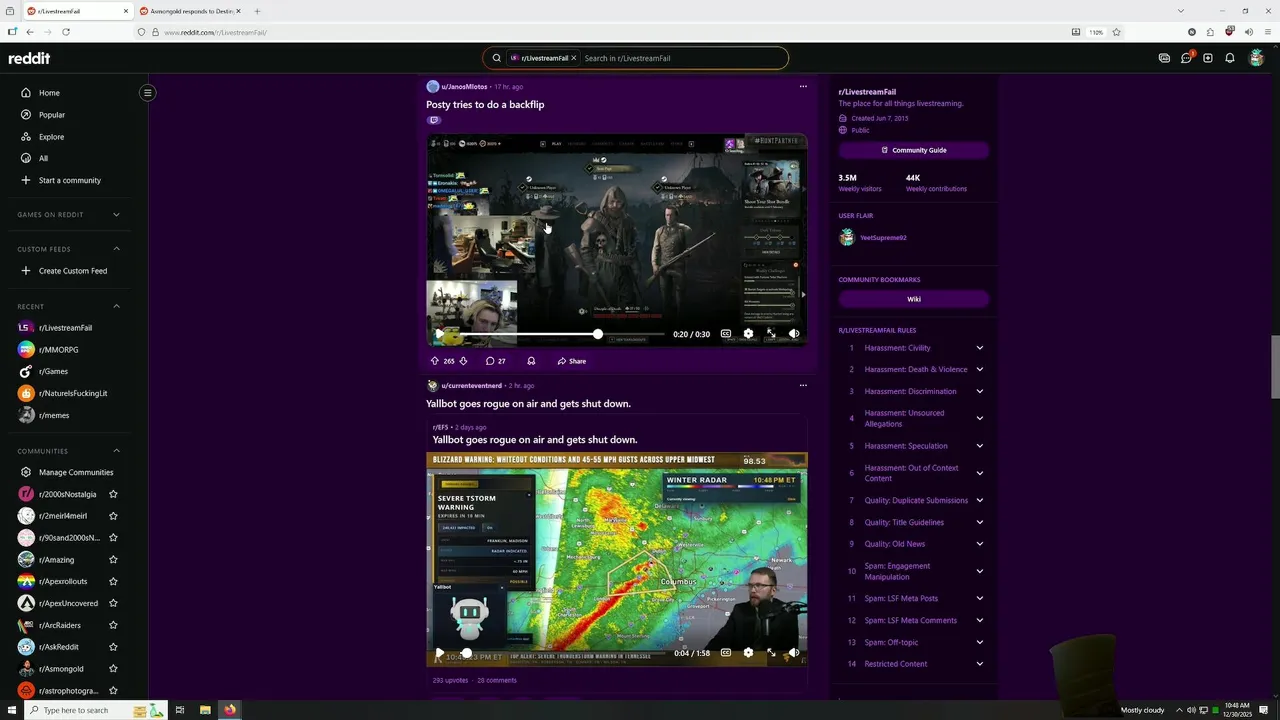Switch to Asmongold responds browser tab
This screenshot has width=1280, height=720.
click(191, 11)
